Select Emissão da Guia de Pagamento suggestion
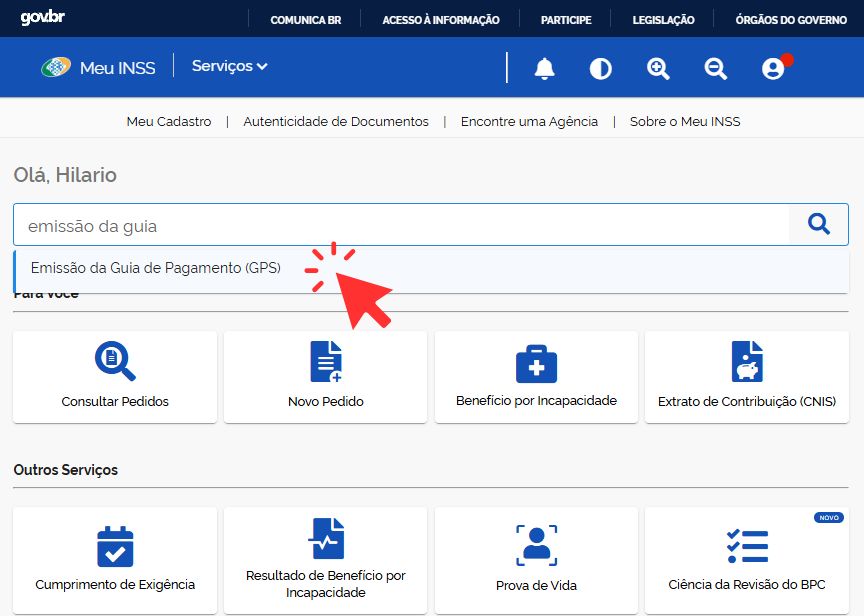This screenshot has width=864, height=616. [x=156, y=268]
